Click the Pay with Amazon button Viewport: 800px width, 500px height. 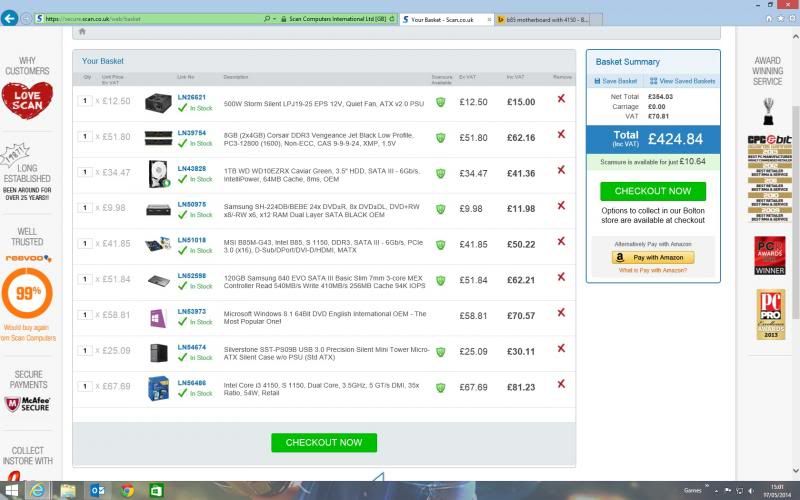(653, 258)
